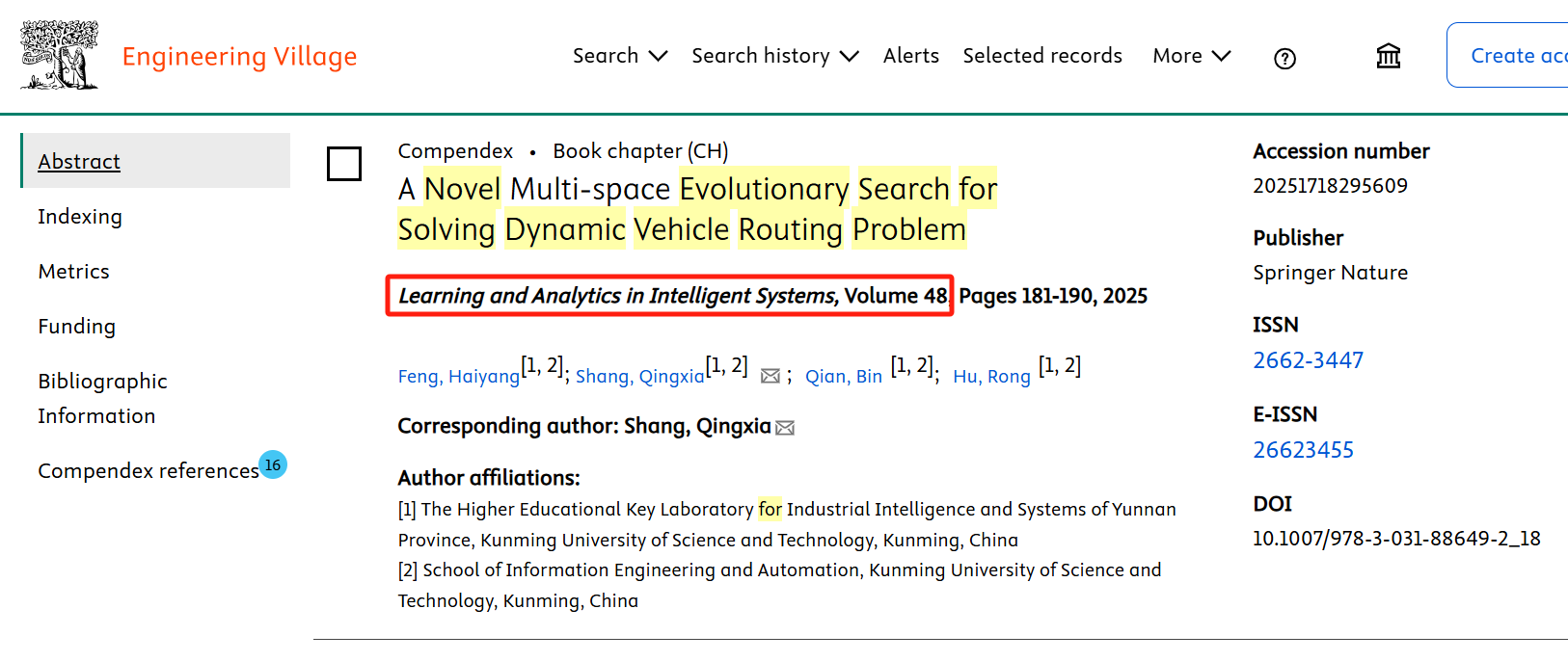
Task: Open the help question mark icon
Action: click(1284, 59)
